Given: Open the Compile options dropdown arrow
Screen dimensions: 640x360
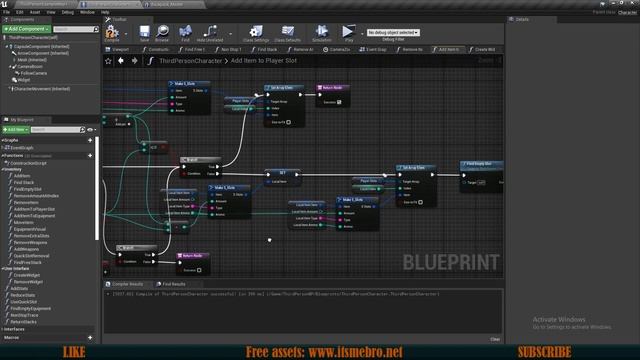Looking at the screenshot, I should pyautogui.click(x=126, y=34).
